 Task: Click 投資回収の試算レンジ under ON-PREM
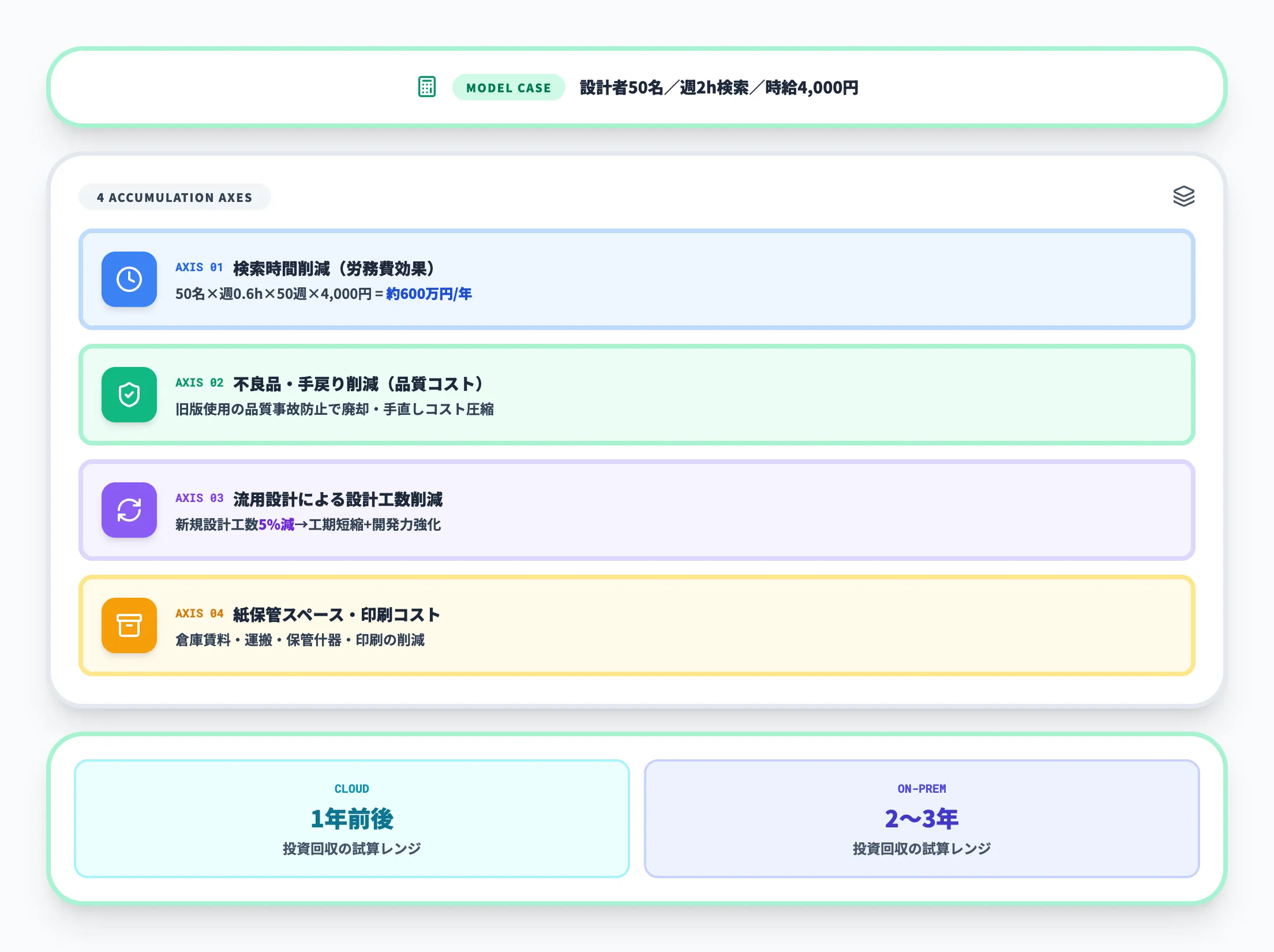click(x=921, y=849)
